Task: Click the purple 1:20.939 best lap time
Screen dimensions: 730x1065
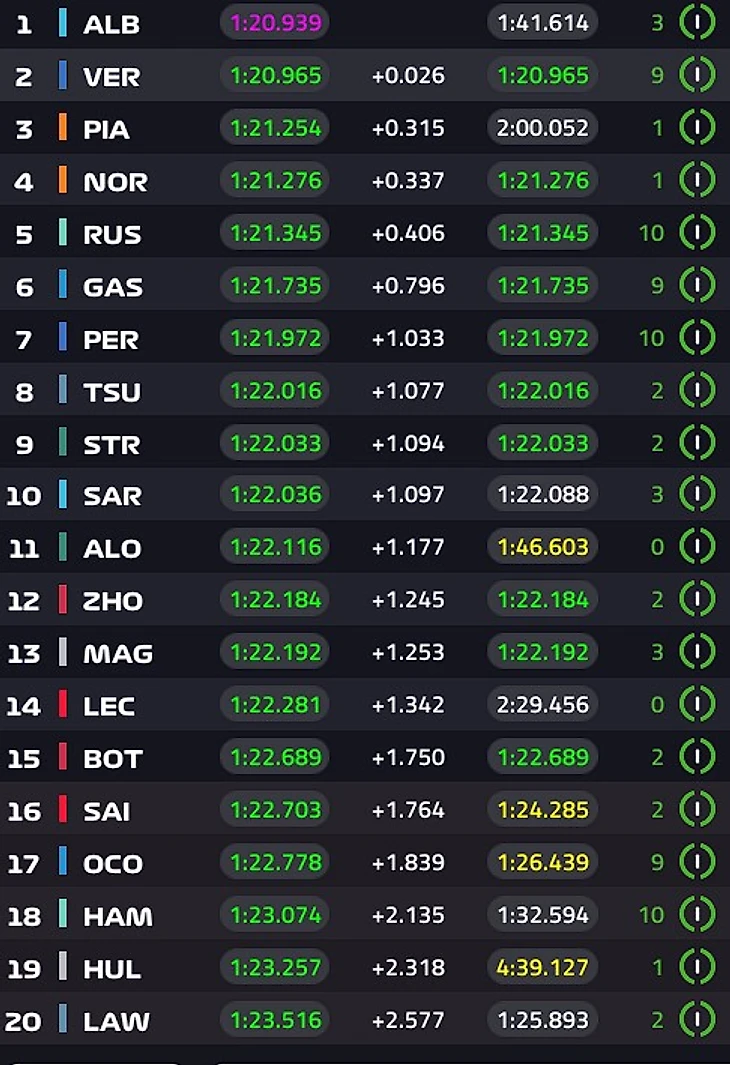Action: (x=275, y=23)
